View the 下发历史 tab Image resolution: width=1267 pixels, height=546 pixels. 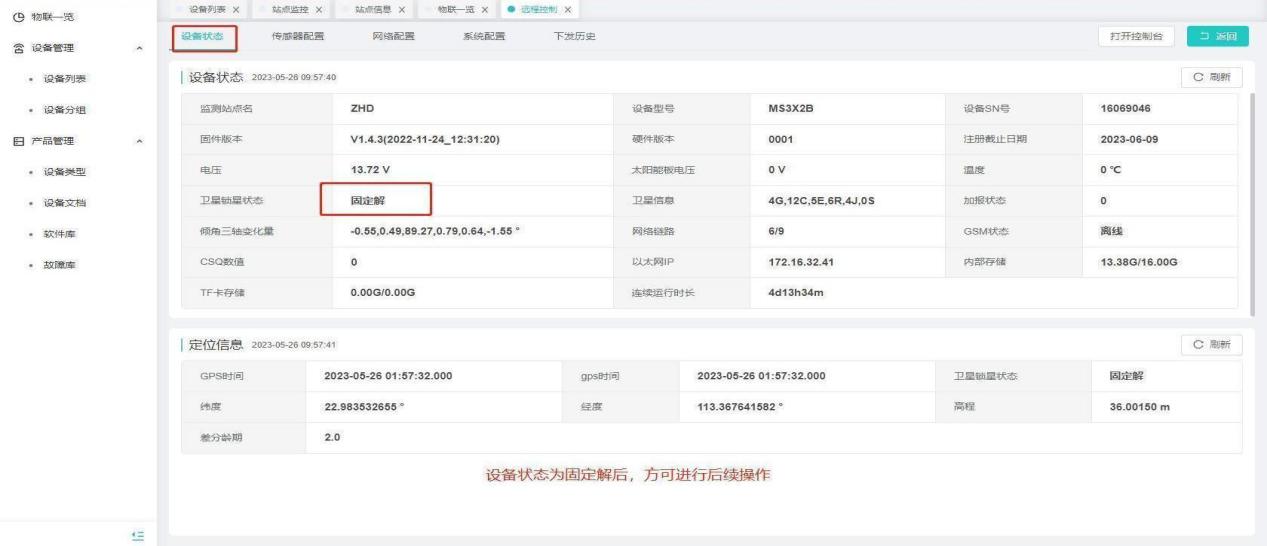tap(574, 37)
